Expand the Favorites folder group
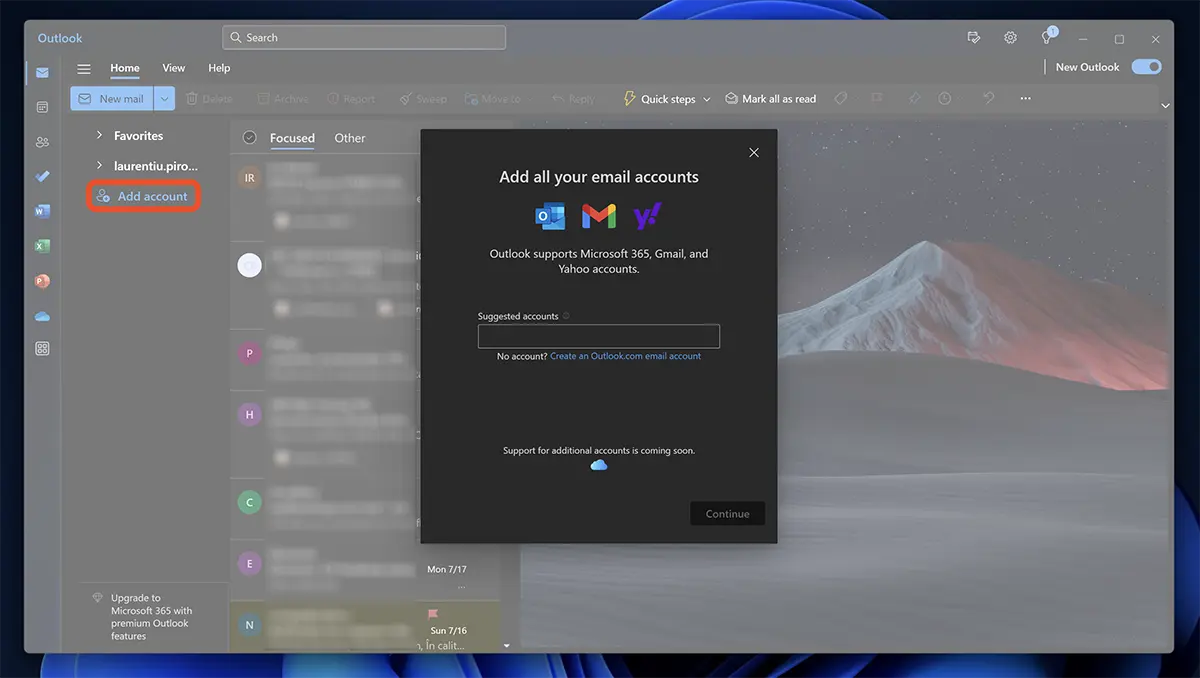 99,135
